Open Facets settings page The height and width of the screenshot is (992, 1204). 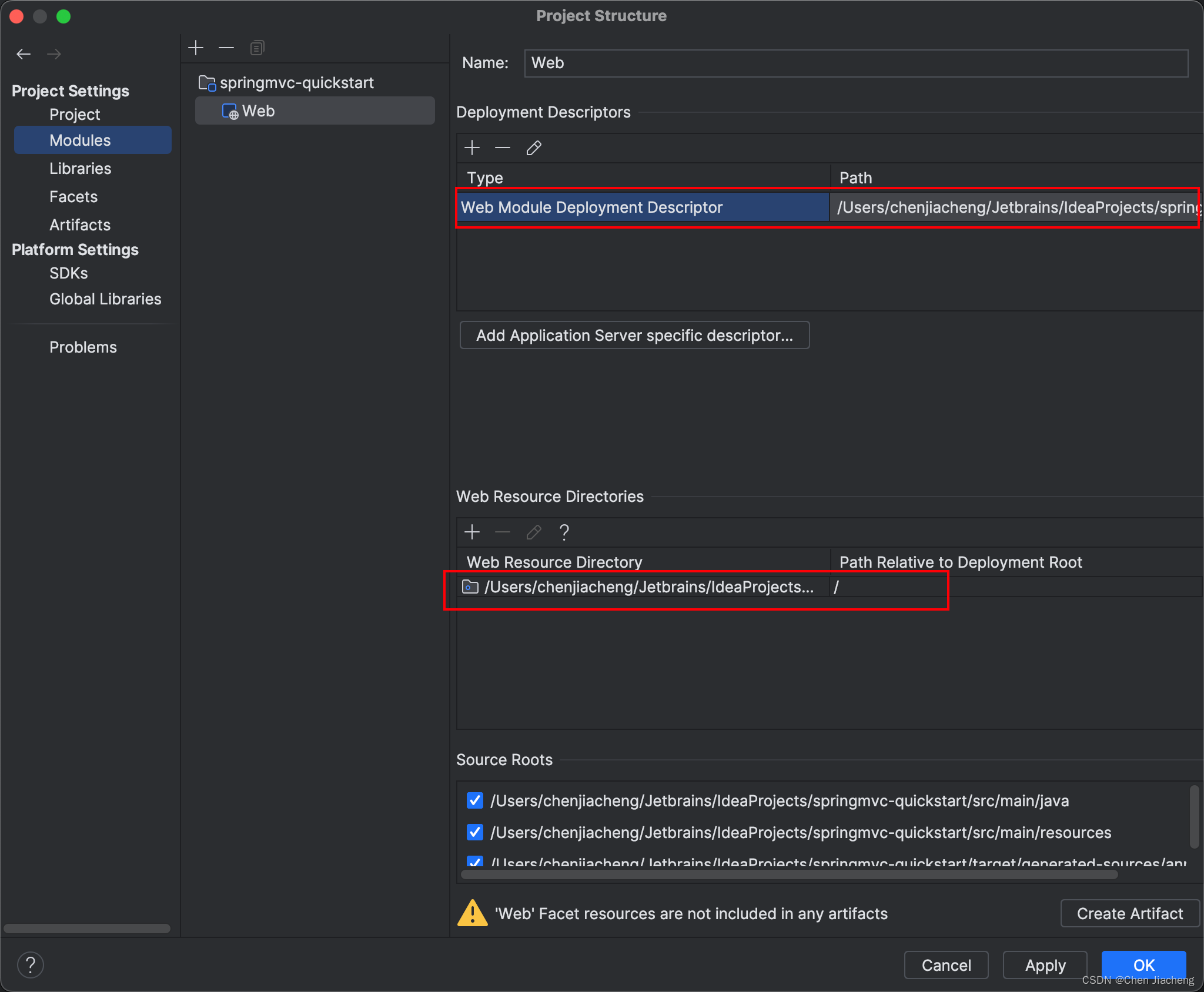coord(73,197)
